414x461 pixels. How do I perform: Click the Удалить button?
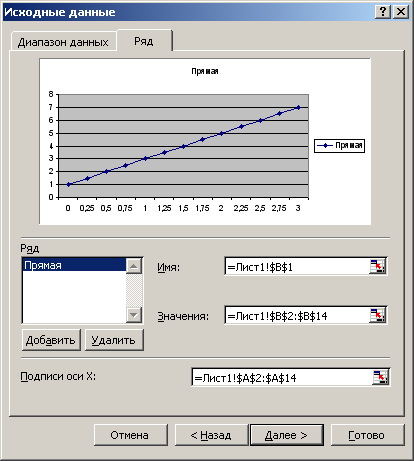click(114, 340)
